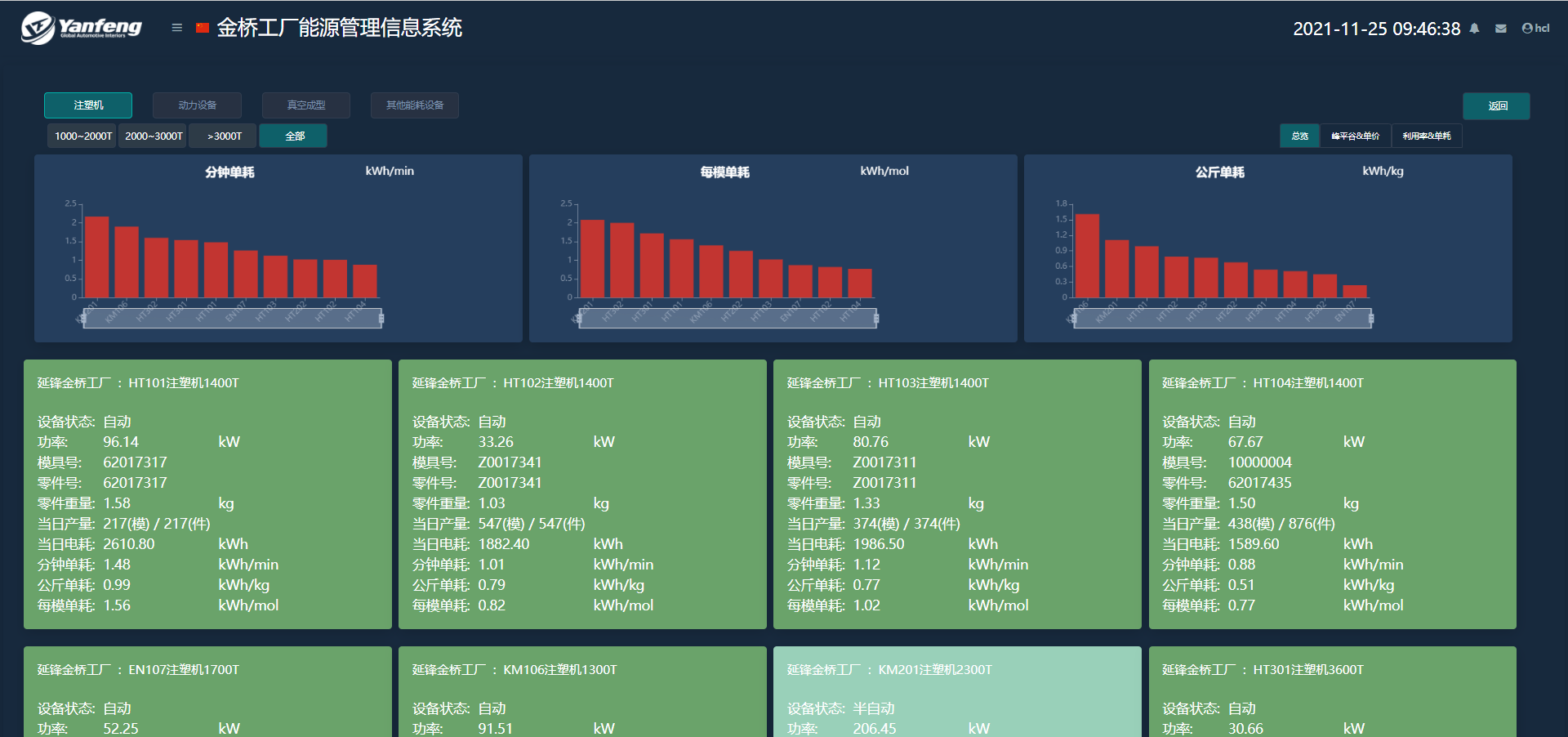This screenshot has height=737, width=1568.
Task: Click right zoom handle of 分钟单耗 chart
Action: [x=381, y=319]
